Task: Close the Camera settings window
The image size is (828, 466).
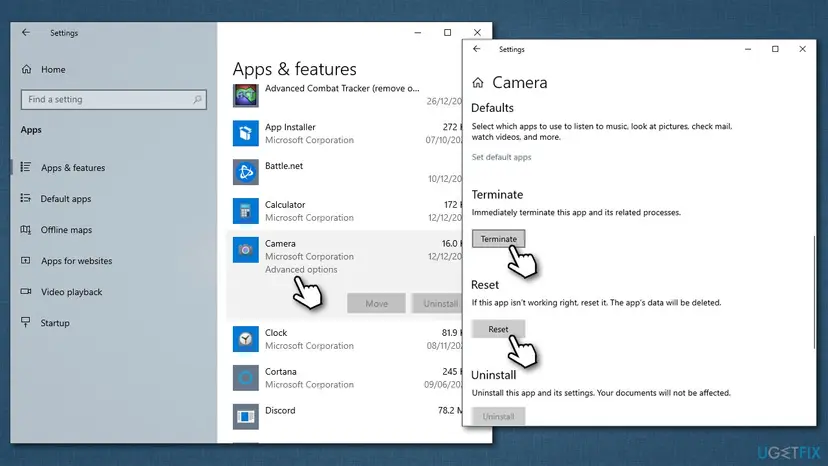Action: pyautogui.click(x=803, y=49)
